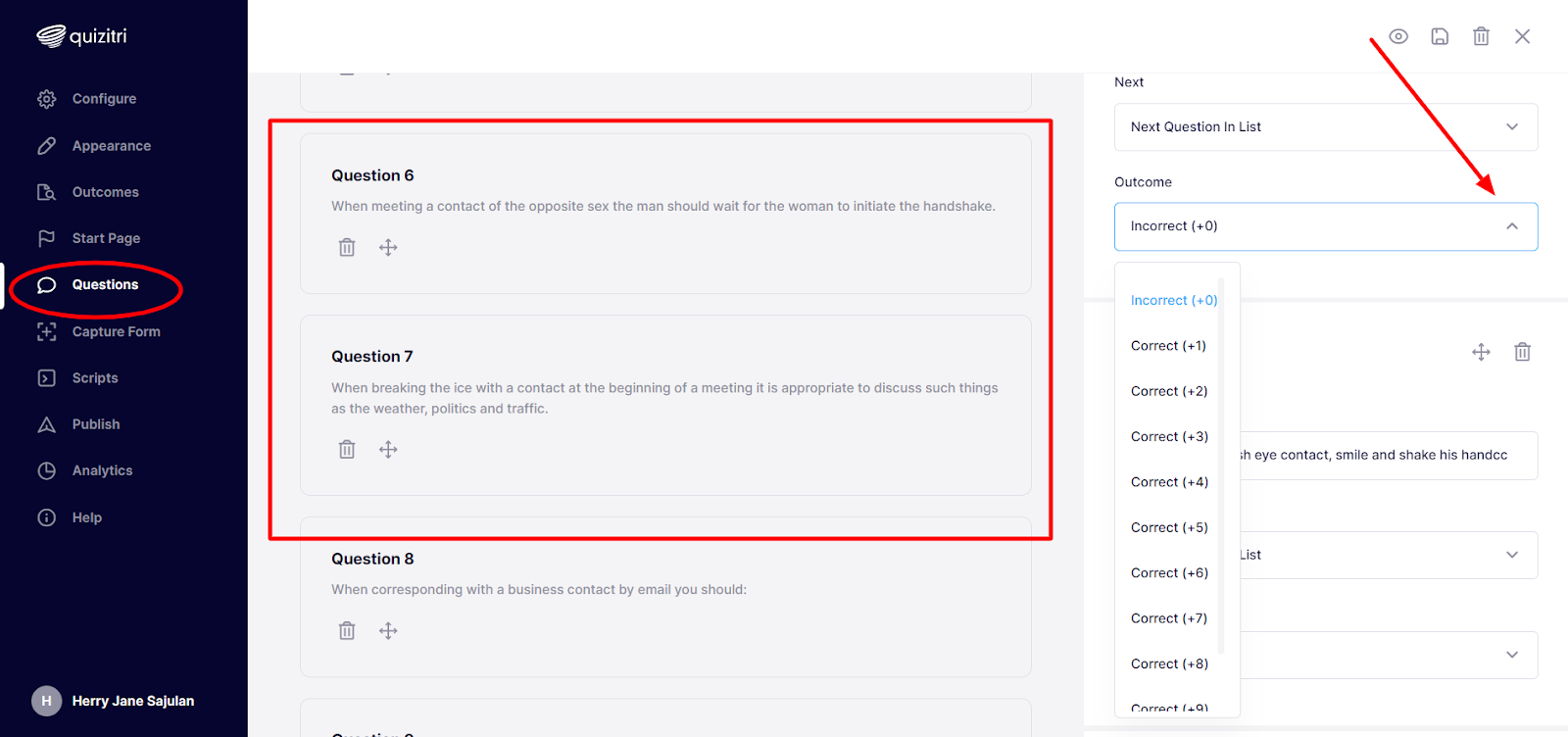Choose Correct (+4) outcome option
The height and width of the screenshot is (737, 1568).
pos(1169,482)
